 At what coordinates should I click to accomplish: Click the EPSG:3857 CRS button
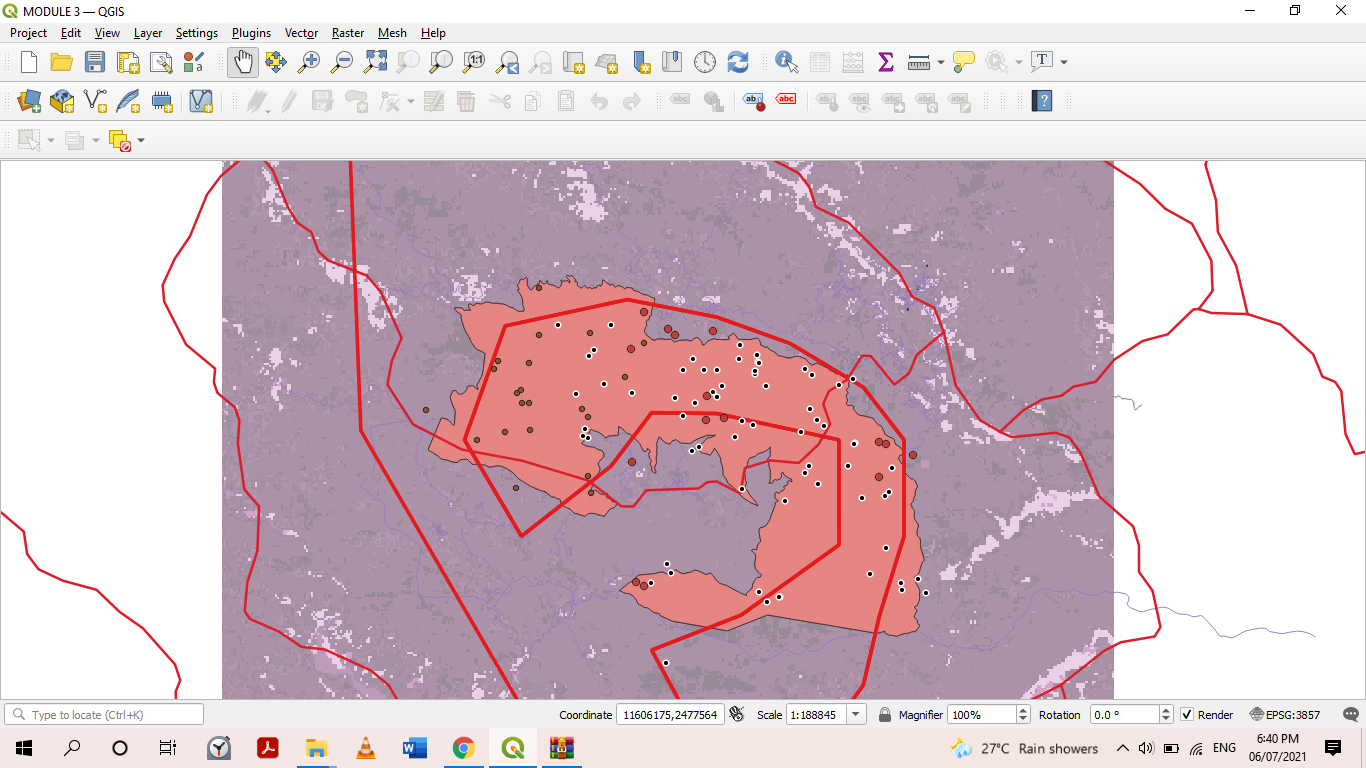(1285, 715)
